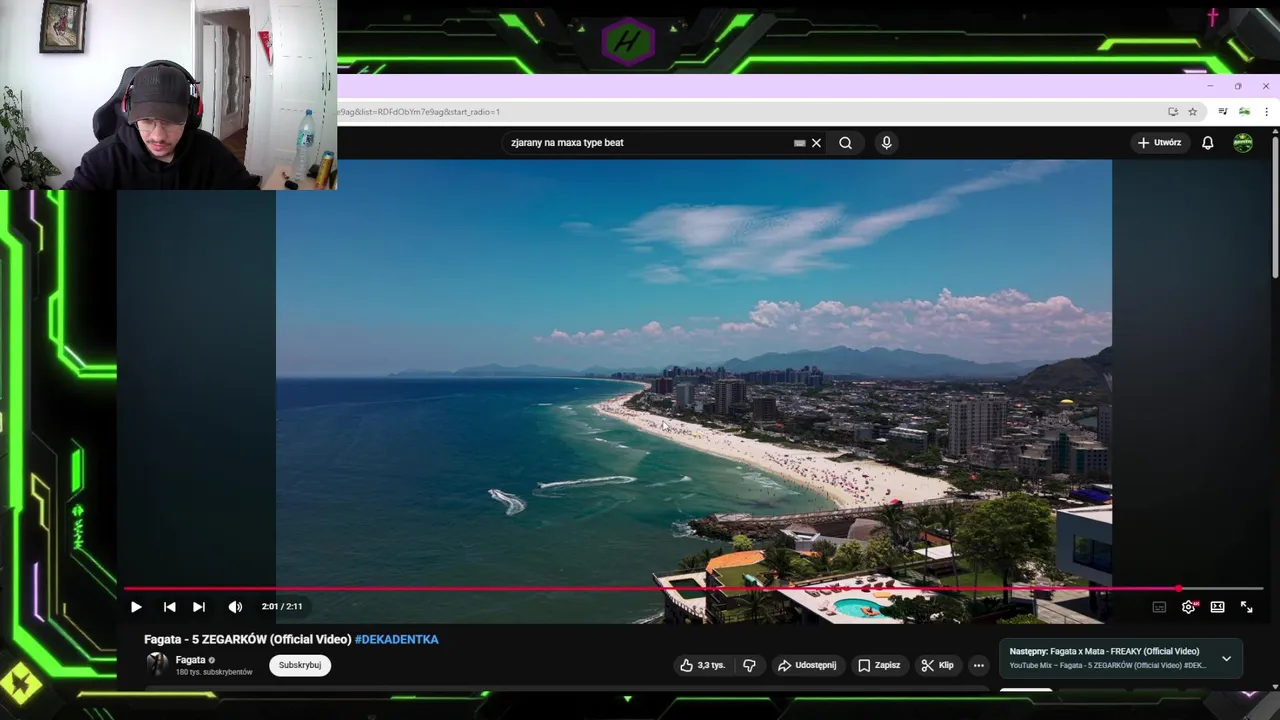Seek on the red video progress bar
The height and width of the screenshot is (720, 1280).
point(693,589)
